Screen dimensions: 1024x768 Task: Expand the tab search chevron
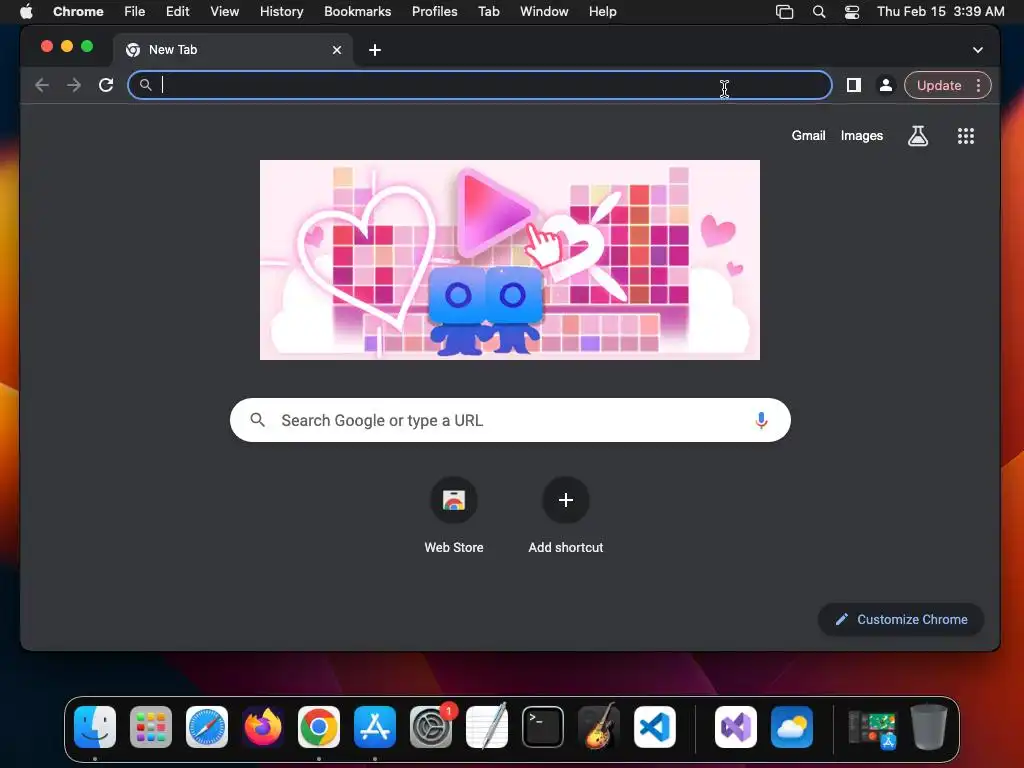tap(978, 50)
